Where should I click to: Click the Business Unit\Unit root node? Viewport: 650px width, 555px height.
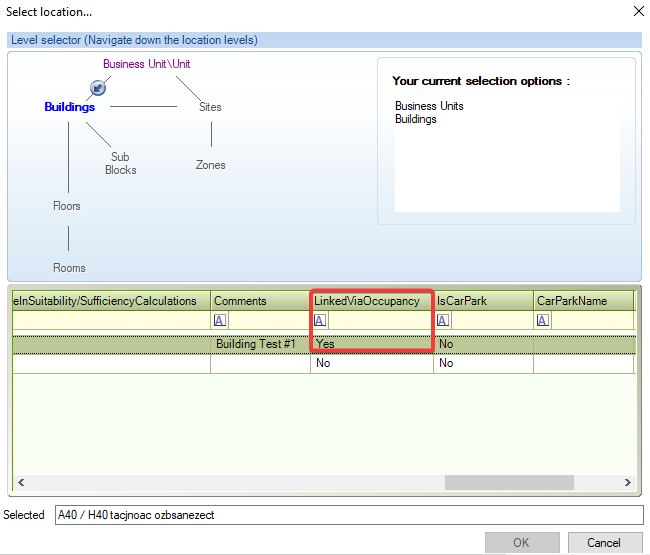(x=146, y=64)
